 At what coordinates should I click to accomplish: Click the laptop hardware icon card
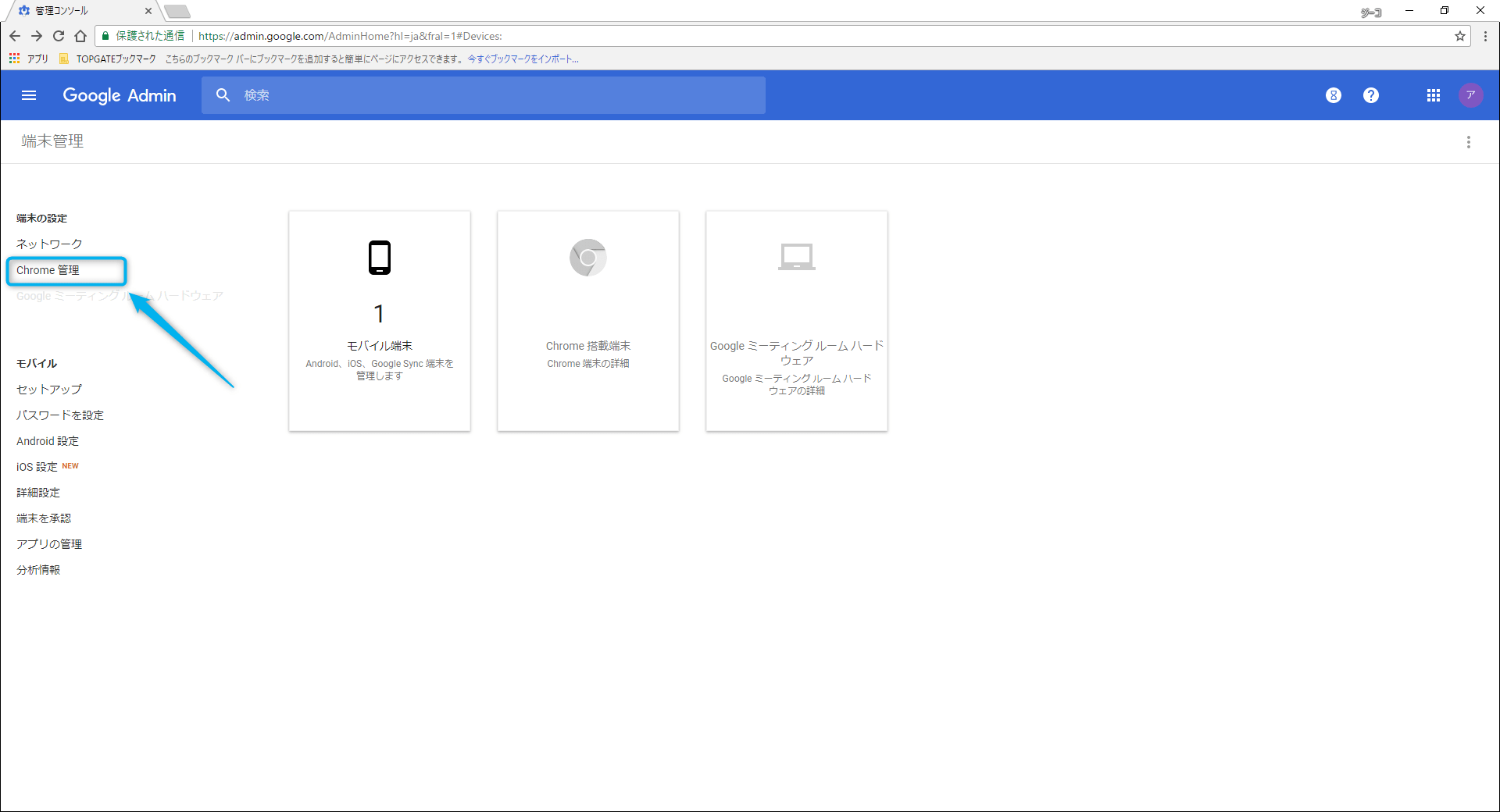click(x=797, y=257)
